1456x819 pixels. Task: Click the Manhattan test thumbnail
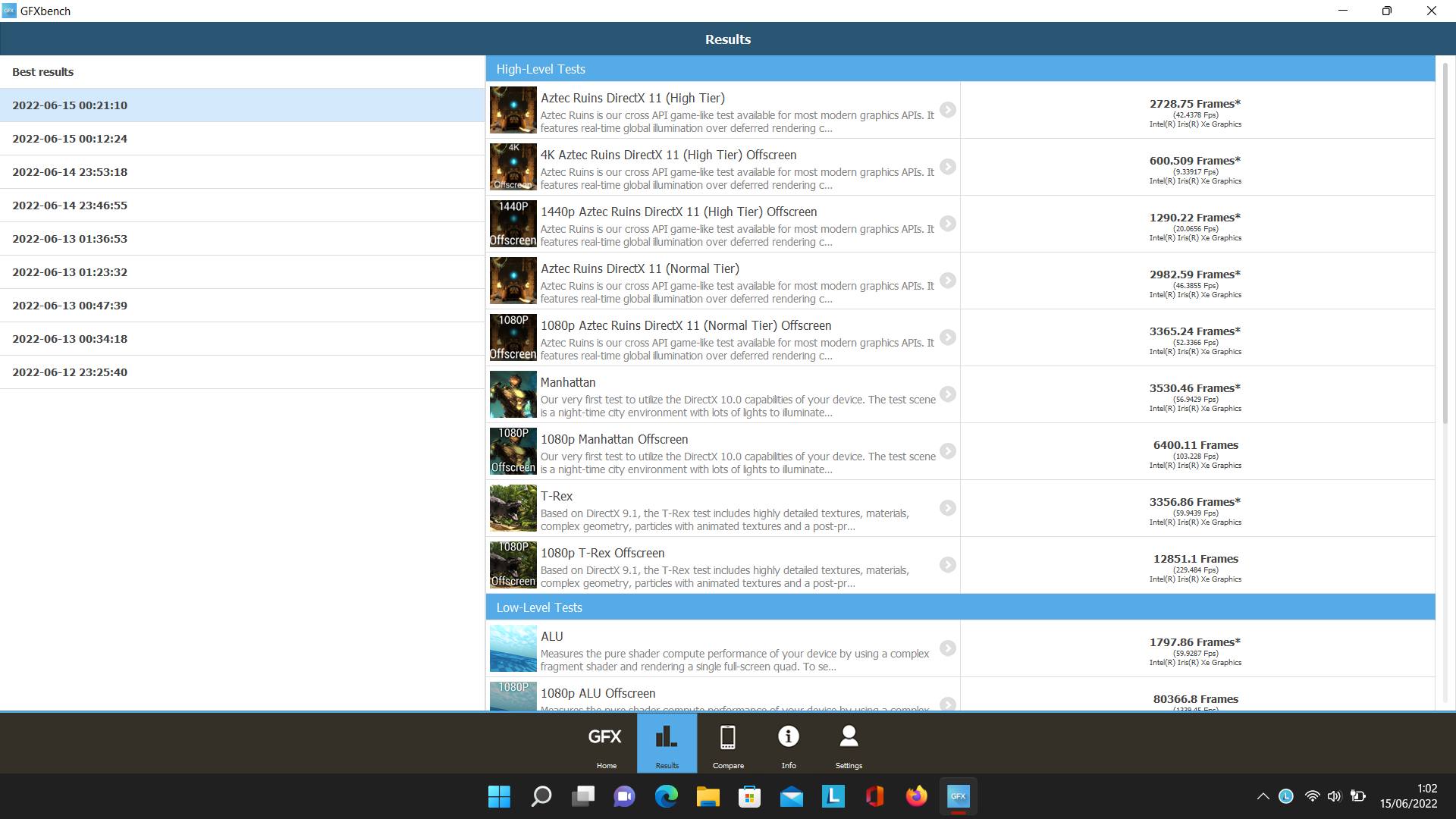(x=513, y=394)
